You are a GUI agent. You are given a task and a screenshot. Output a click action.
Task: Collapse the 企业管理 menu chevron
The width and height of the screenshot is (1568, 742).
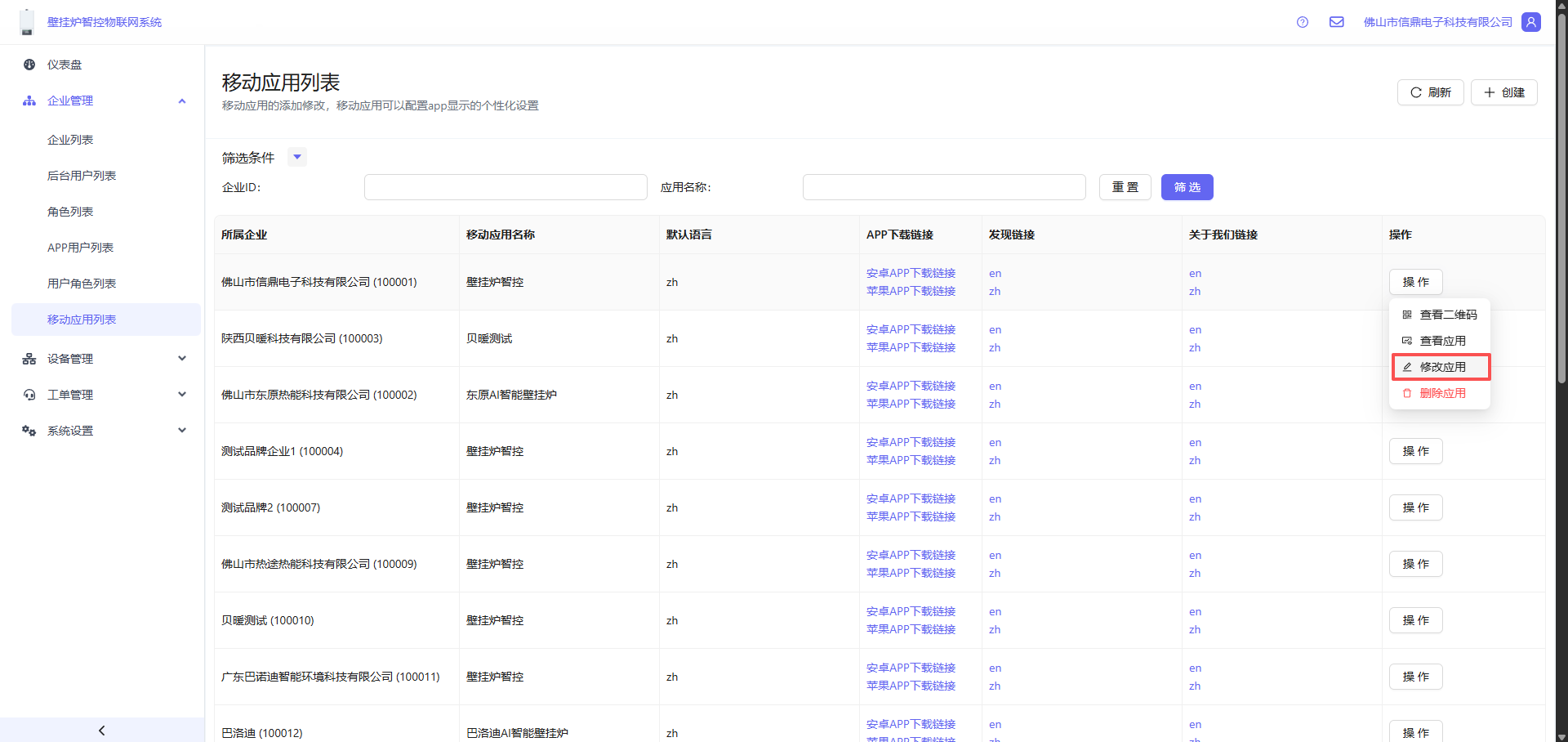tap(182, 101)
